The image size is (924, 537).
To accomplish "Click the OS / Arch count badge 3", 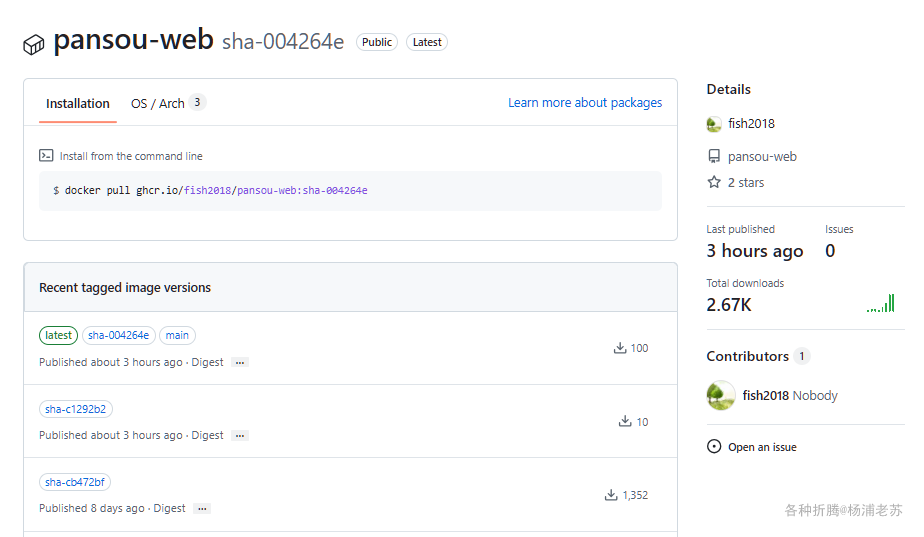I will tap(197, 103).
